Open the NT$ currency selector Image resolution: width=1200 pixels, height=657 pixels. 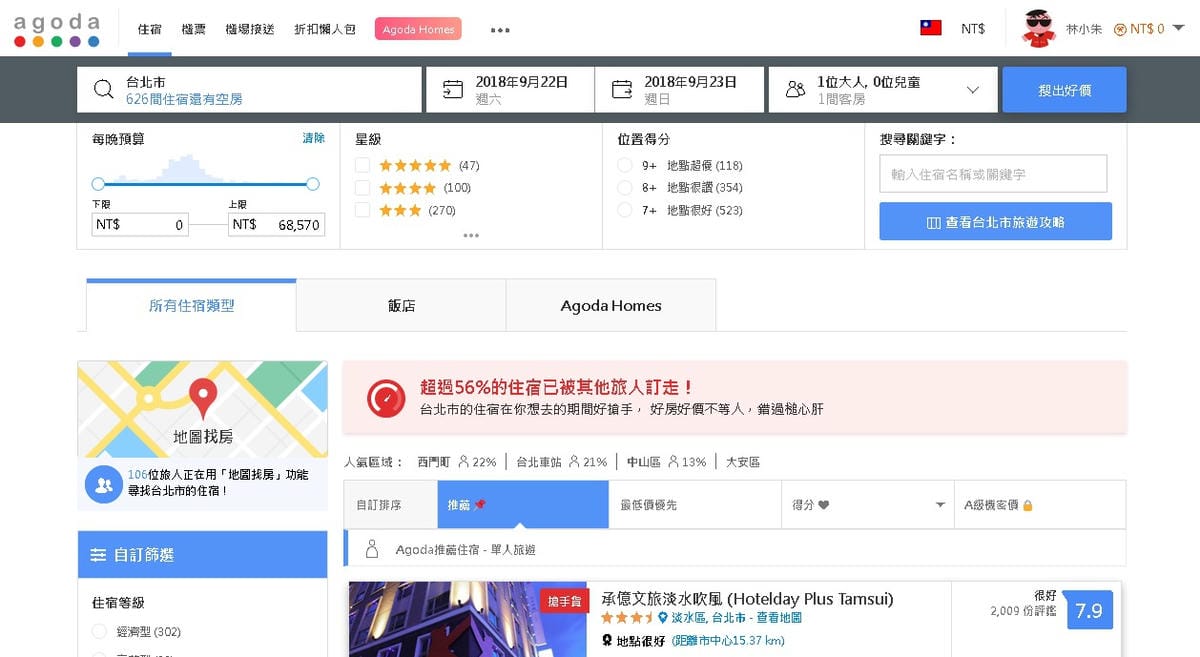click(x=973, y=29)
